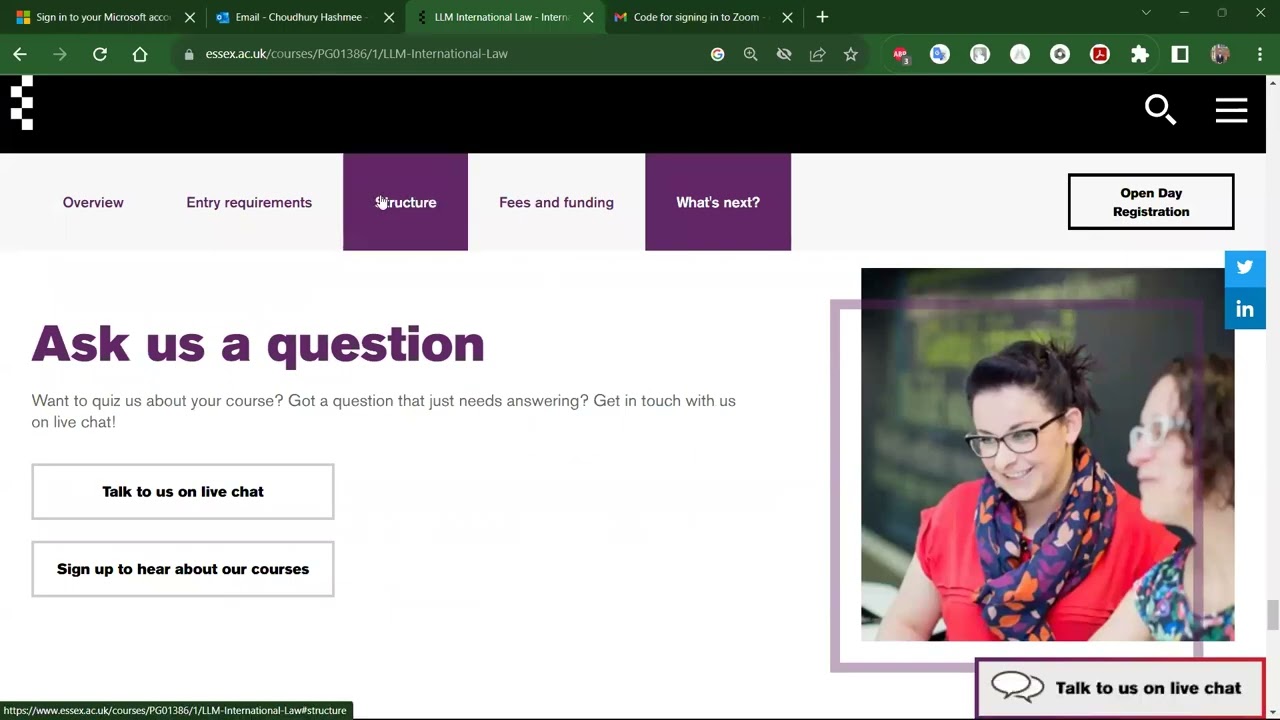1280x720 pixels.
Task: Open the zoom magnifier in address bar
Action: coord(750,54)
